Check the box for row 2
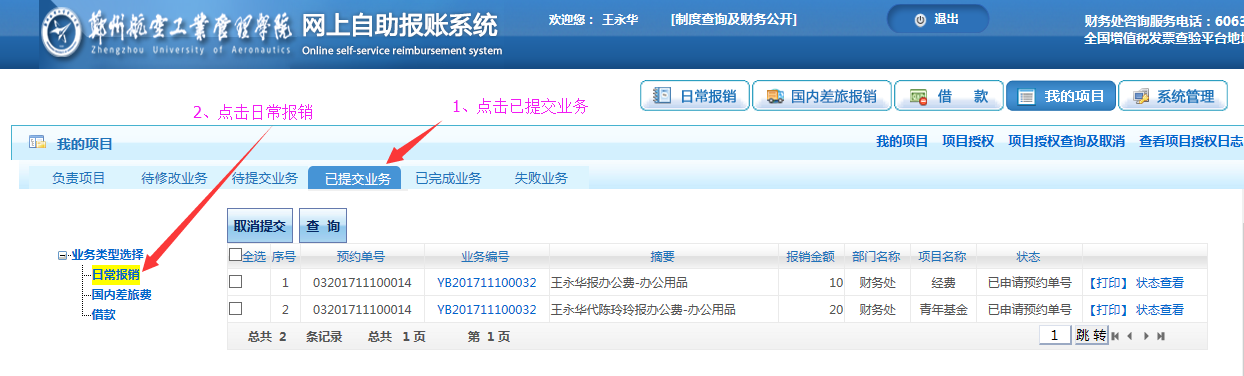Screen dimensions: 1244x376 tap(236, 309)
